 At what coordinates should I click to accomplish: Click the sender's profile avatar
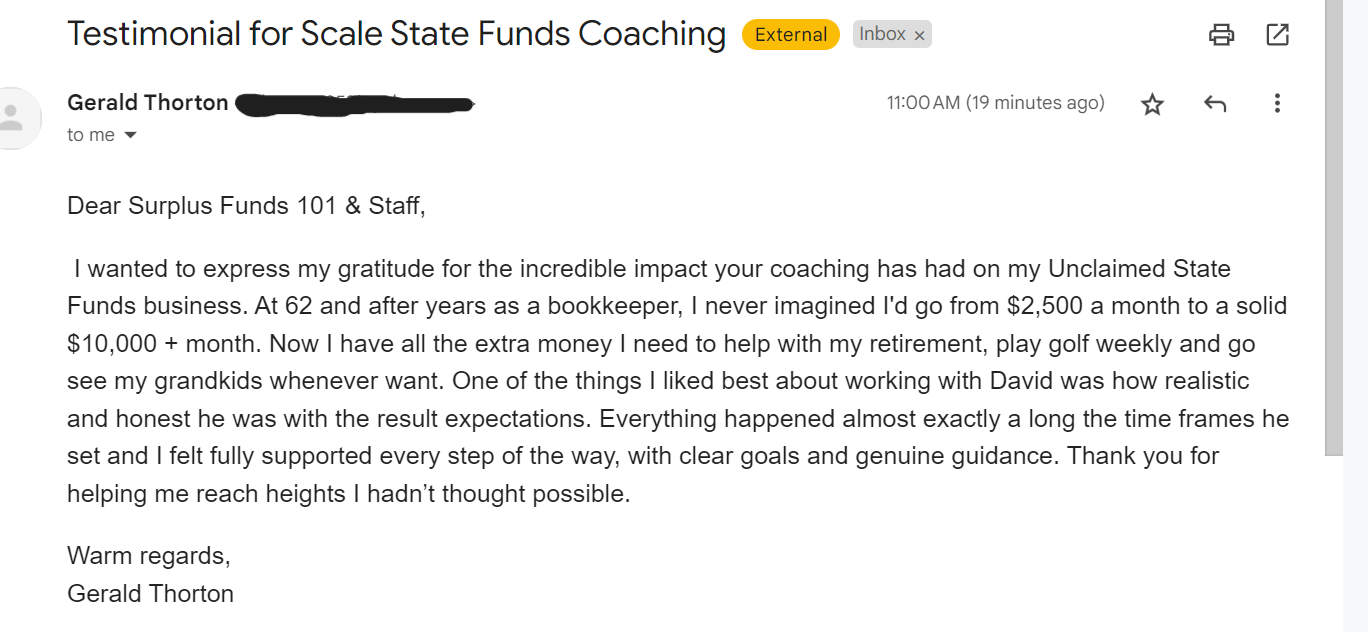13,118
